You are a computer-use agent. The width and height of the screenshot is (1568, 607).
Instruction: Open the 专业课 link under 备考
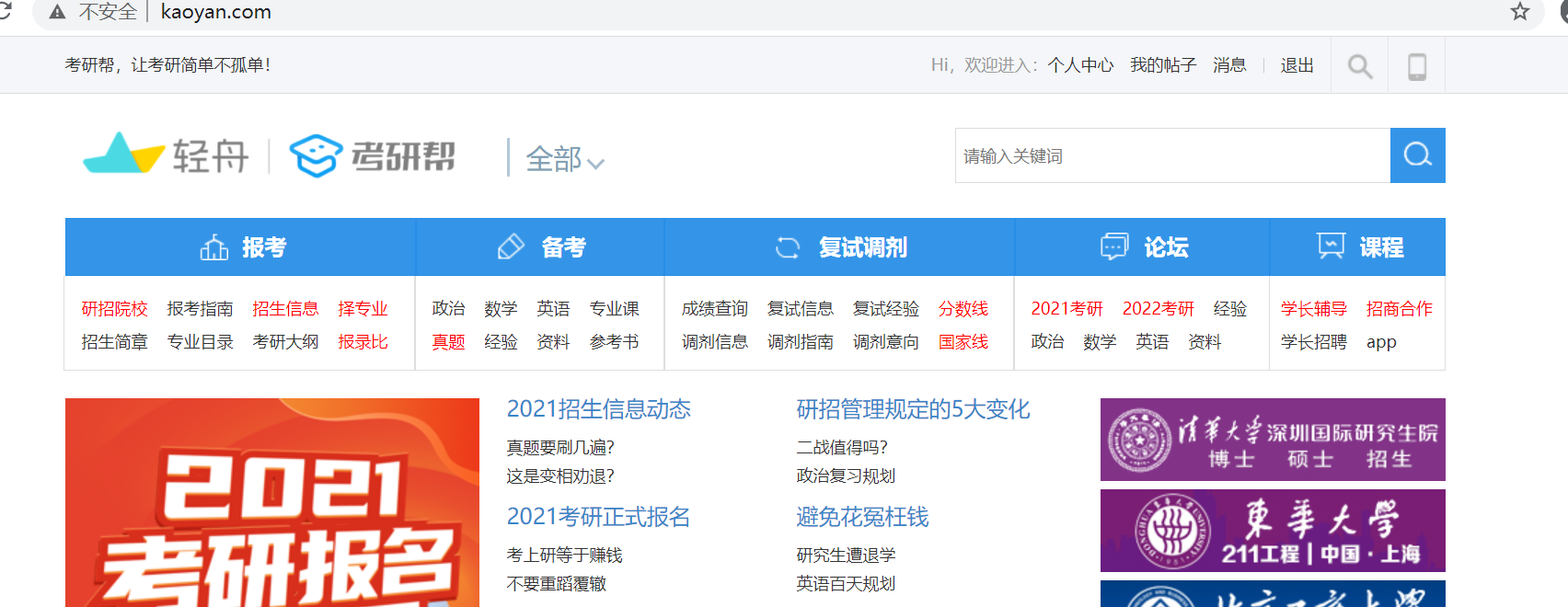[x=614, y=309]
